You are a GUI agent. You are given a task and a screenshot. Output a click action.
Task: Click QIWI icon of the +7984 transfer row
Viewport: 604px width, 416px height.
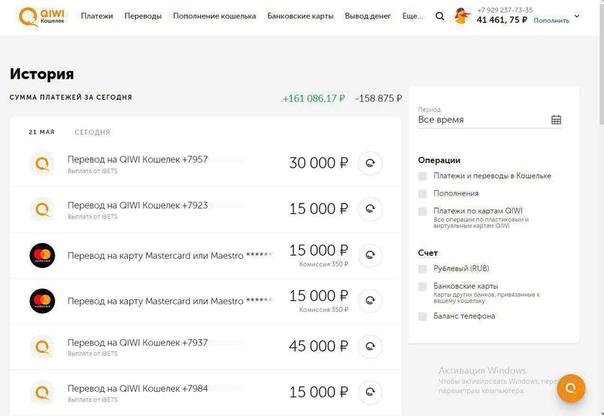pos(42,393)
